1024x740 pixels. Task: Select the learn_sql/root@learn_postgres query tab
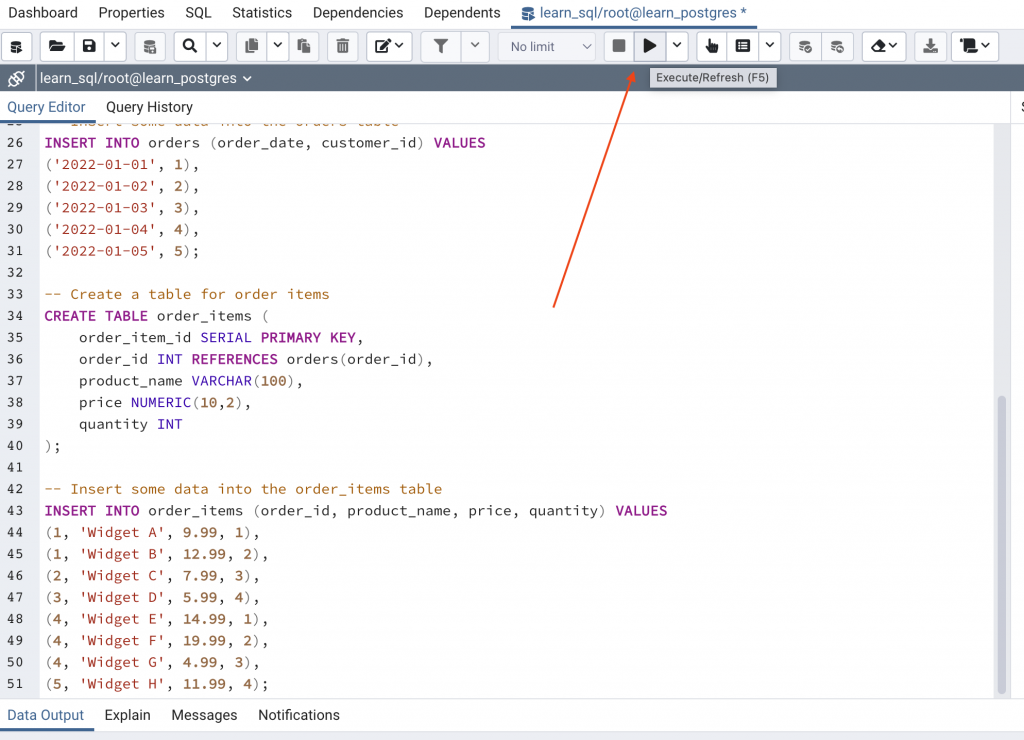[x=634, y=13]
